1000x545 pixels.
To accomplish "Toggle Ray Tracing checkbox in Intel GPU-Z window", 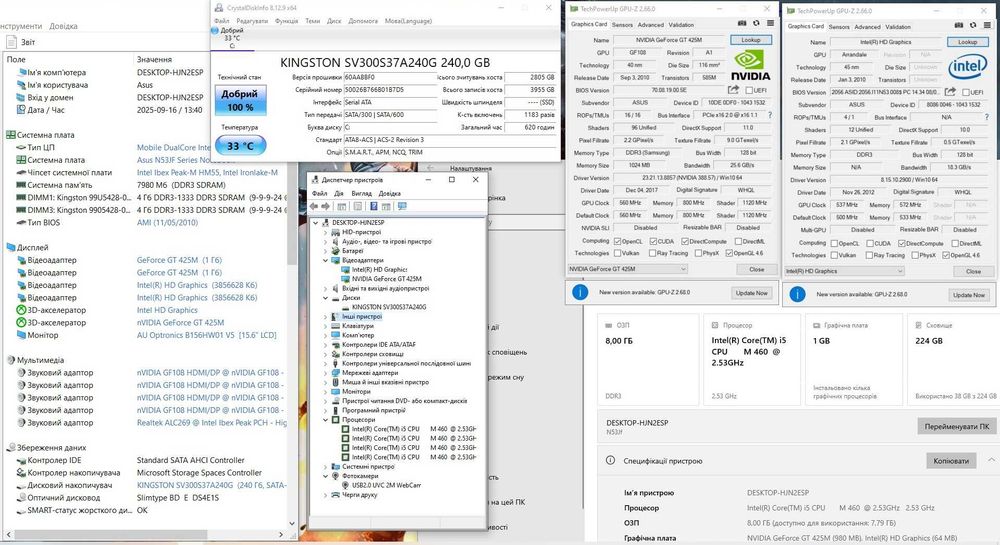I will pos(869,255).
